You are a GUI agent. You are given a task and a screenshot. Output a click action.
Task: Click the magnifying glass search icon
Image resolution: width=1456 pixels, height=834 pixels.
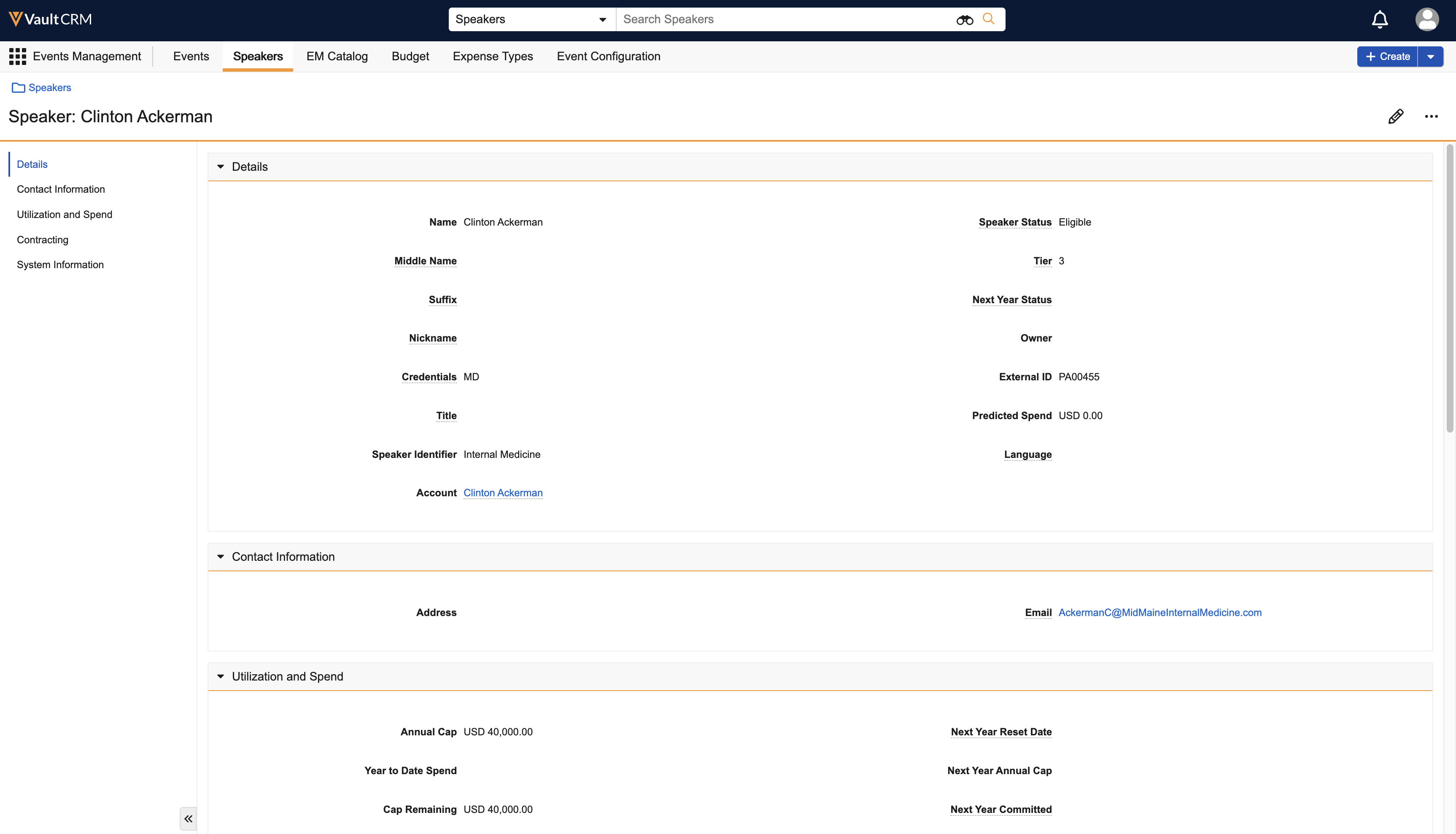(x=988, y=19)
